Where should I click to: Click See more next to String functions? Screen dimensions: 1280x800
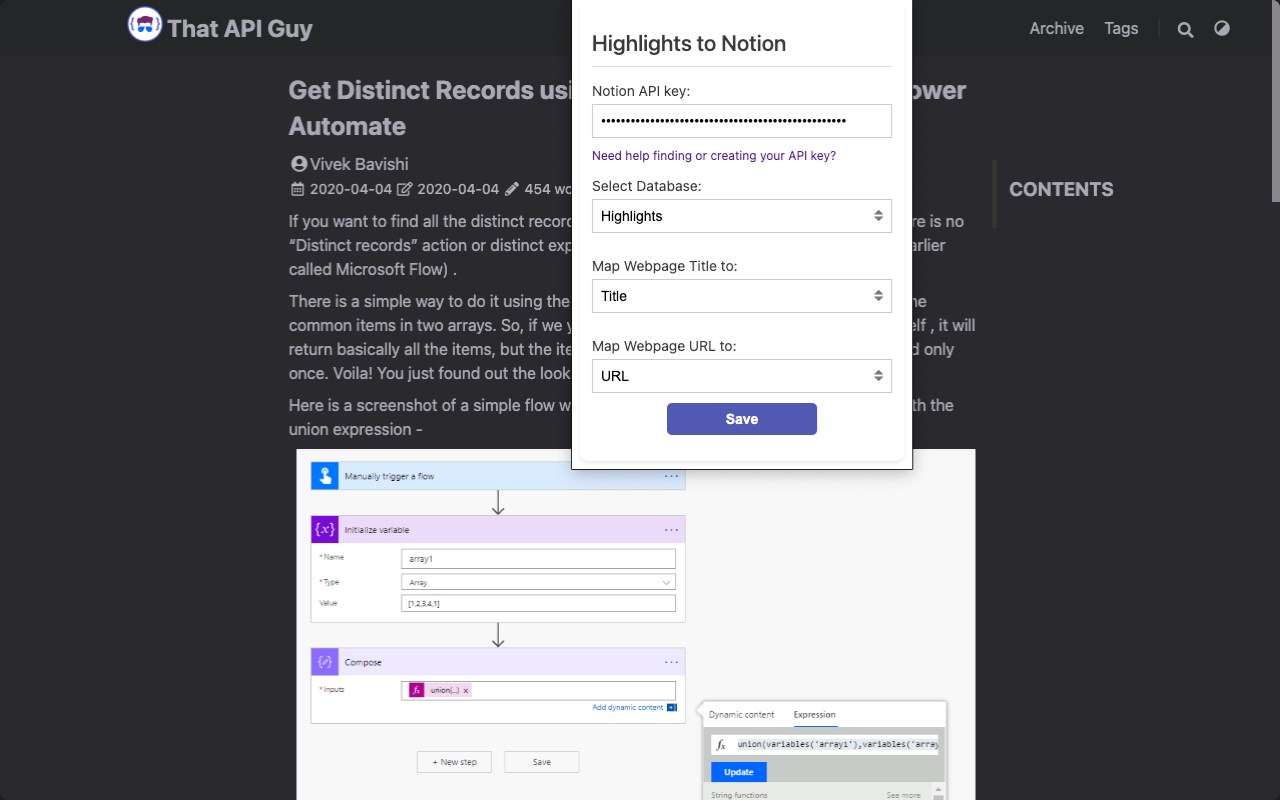[x=903, y=795]
